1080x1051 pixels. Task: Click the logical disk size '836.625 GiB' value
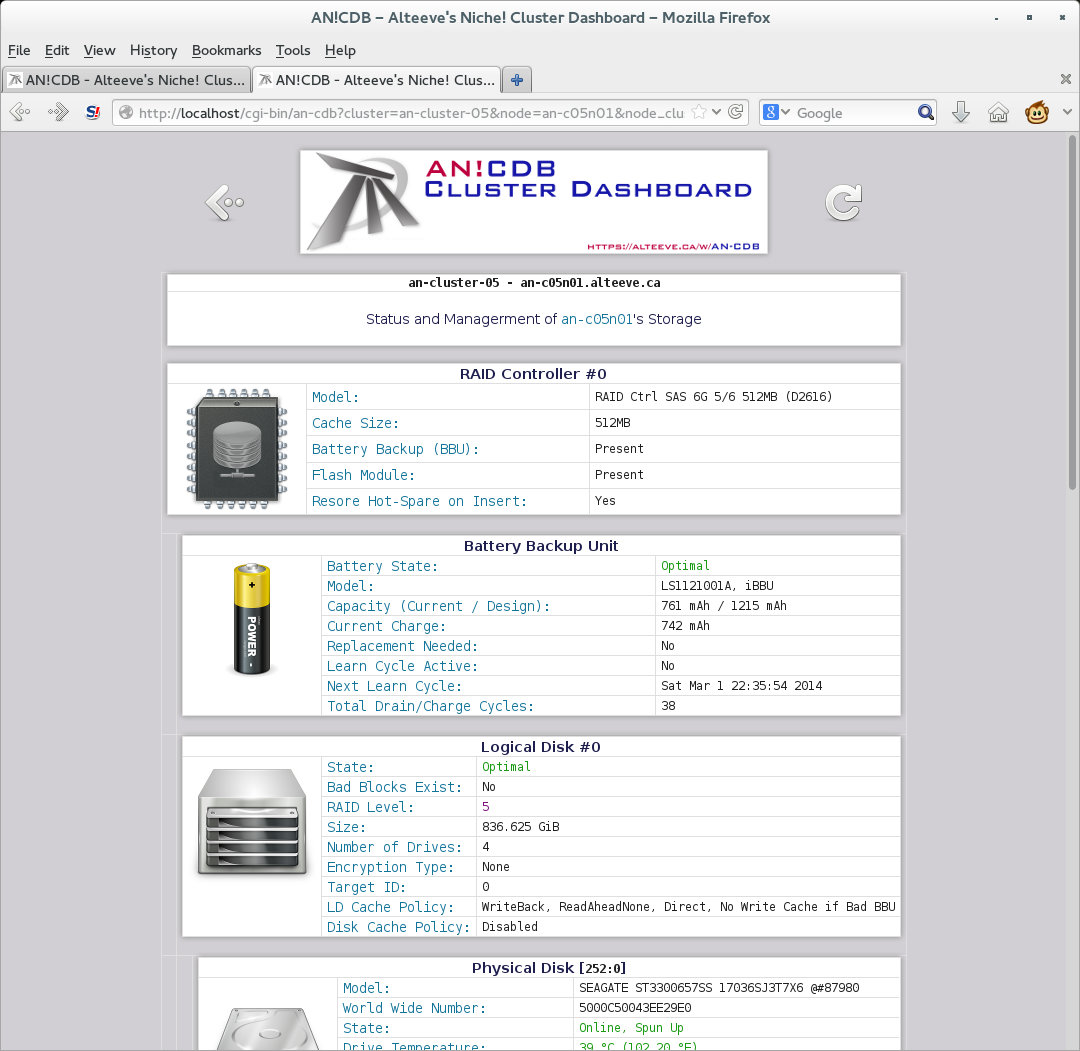pos(521,826)
